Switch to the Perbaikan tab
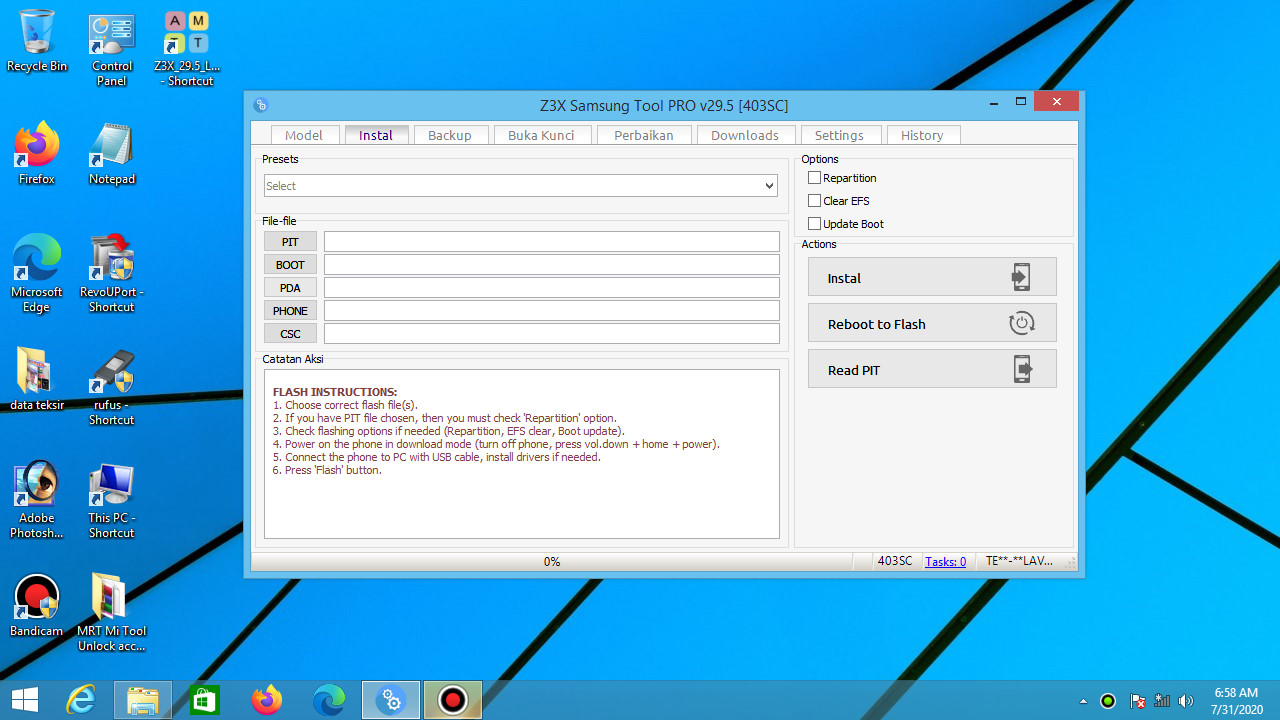Viewport: 1280px width, 720px height. 644,135
